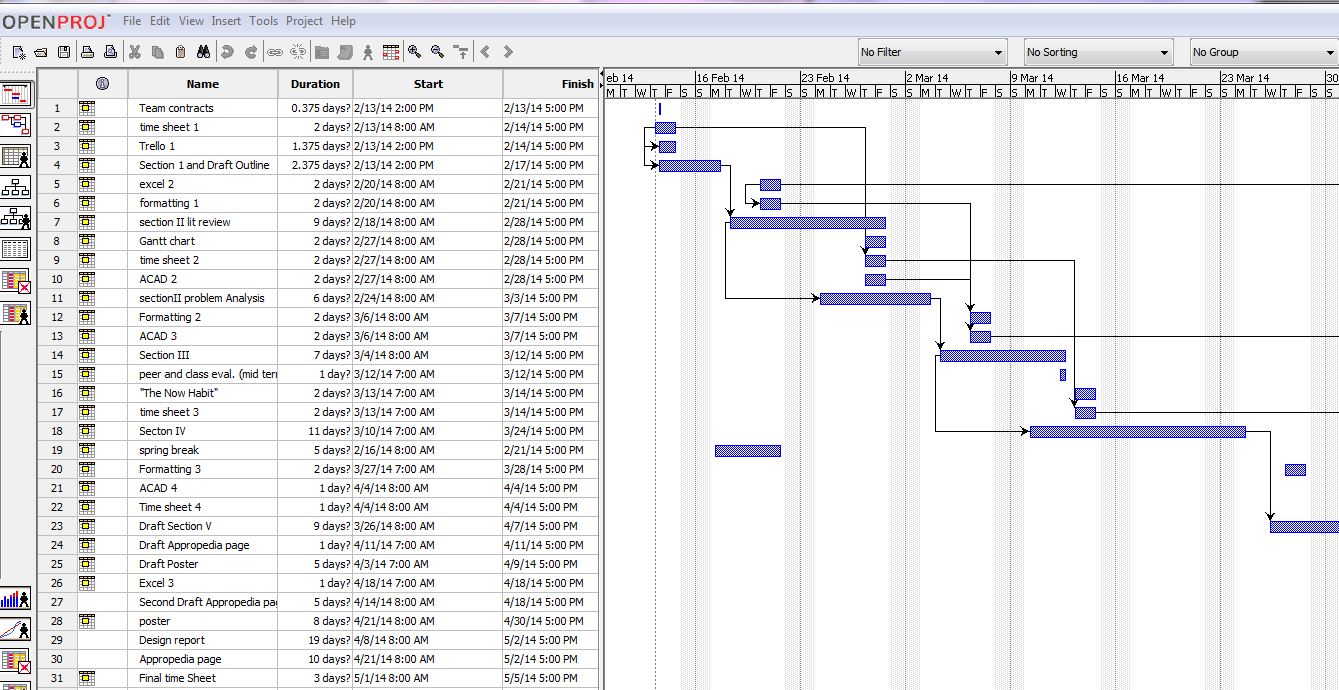Viewport: 1339px width, 690px height.
Task: Click the Link tasks chain icon
Action: (x=274, y=52)
